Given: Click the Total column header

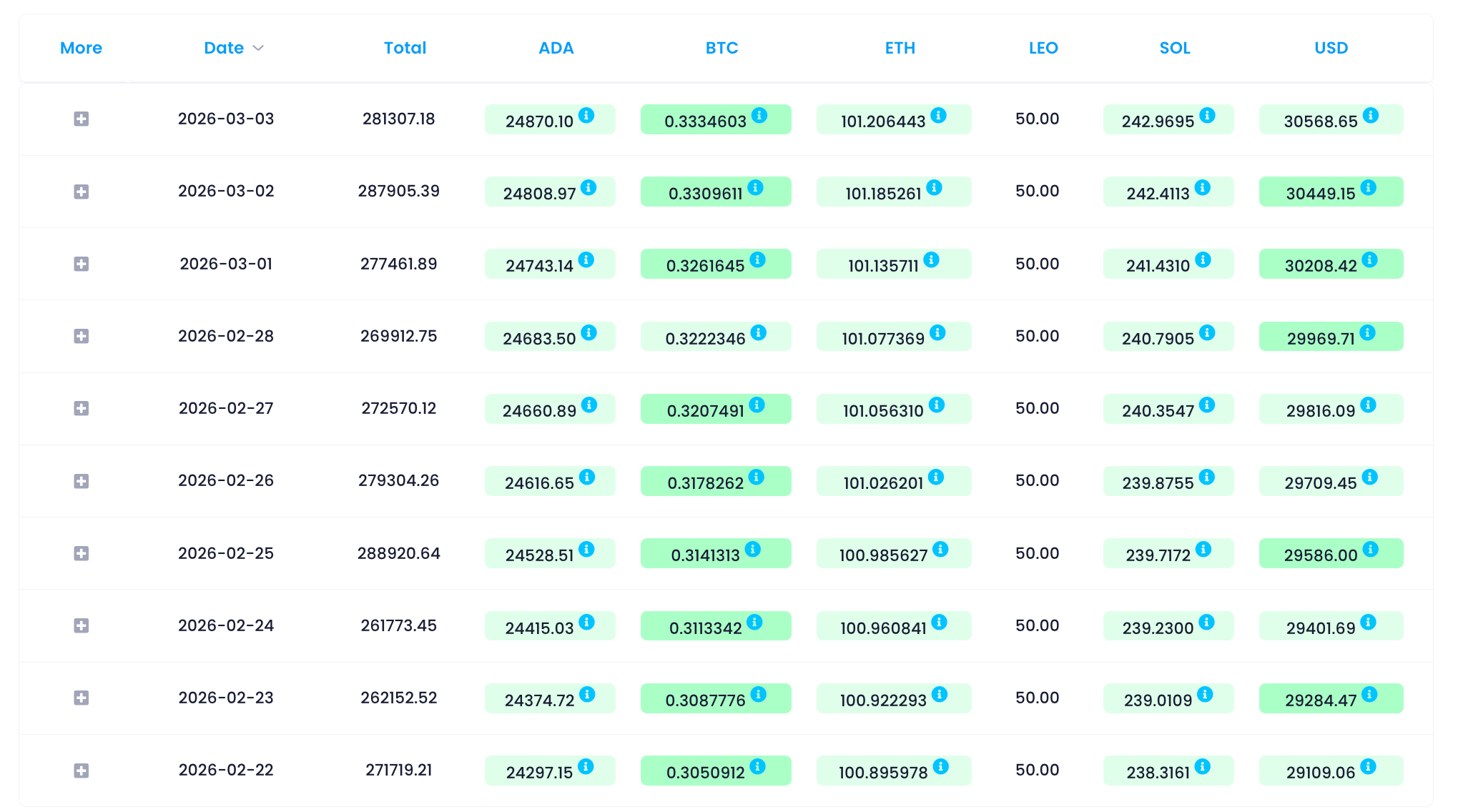Looking at the screenshot, I should point(405,48).
